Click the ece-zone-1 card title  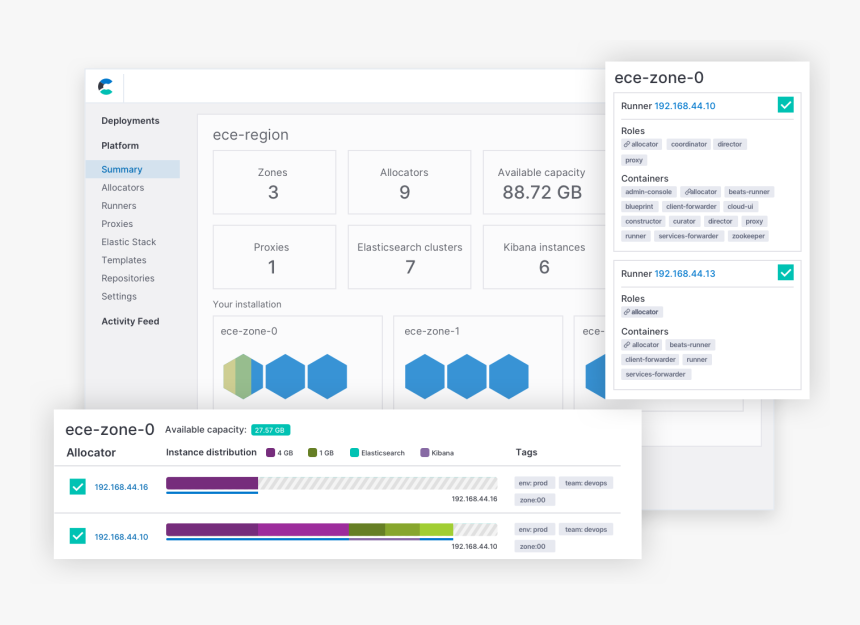coord(432,331)
